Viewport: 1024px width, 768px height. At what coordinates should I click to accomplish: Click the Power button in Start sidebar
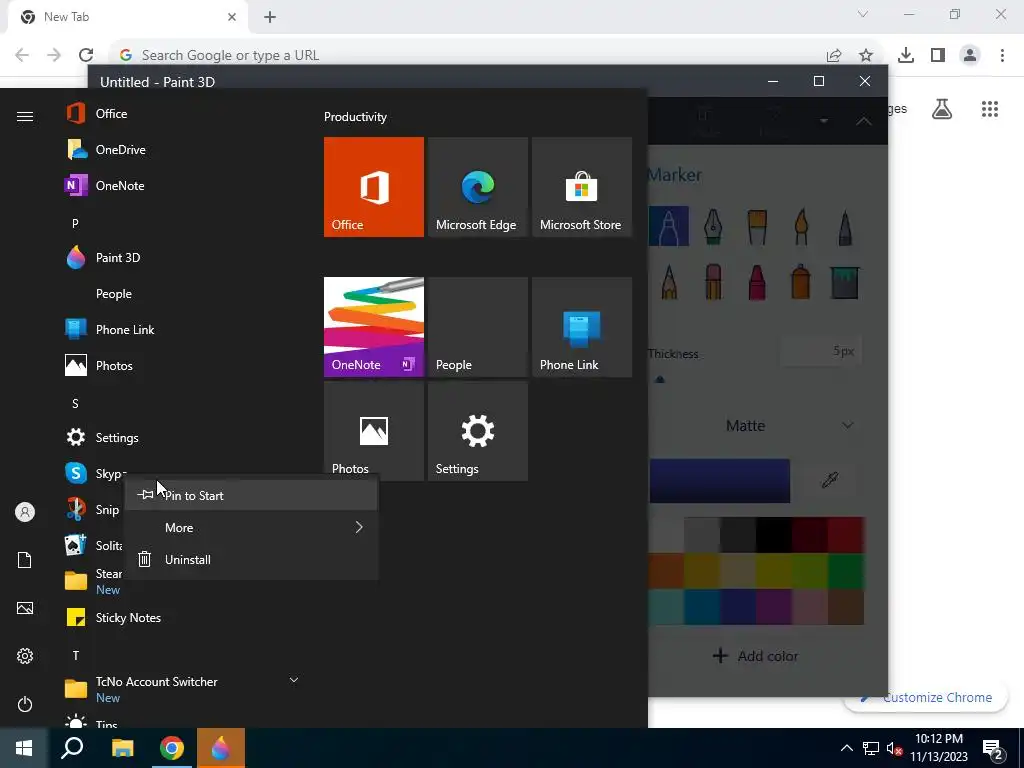pos(25,704)
